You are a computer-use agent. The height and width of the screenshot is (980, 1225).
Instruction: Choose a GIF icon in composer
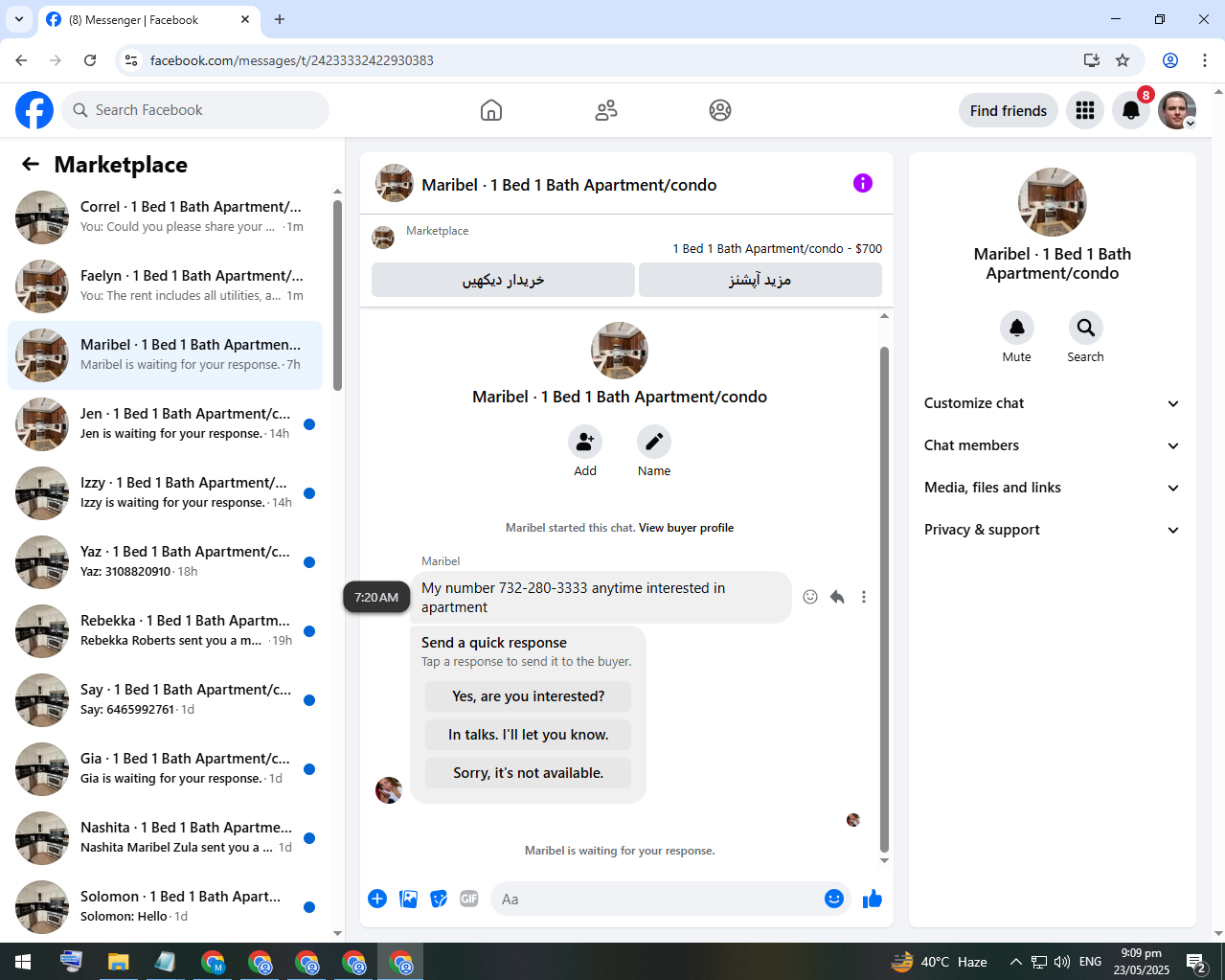tap(469, 899)
